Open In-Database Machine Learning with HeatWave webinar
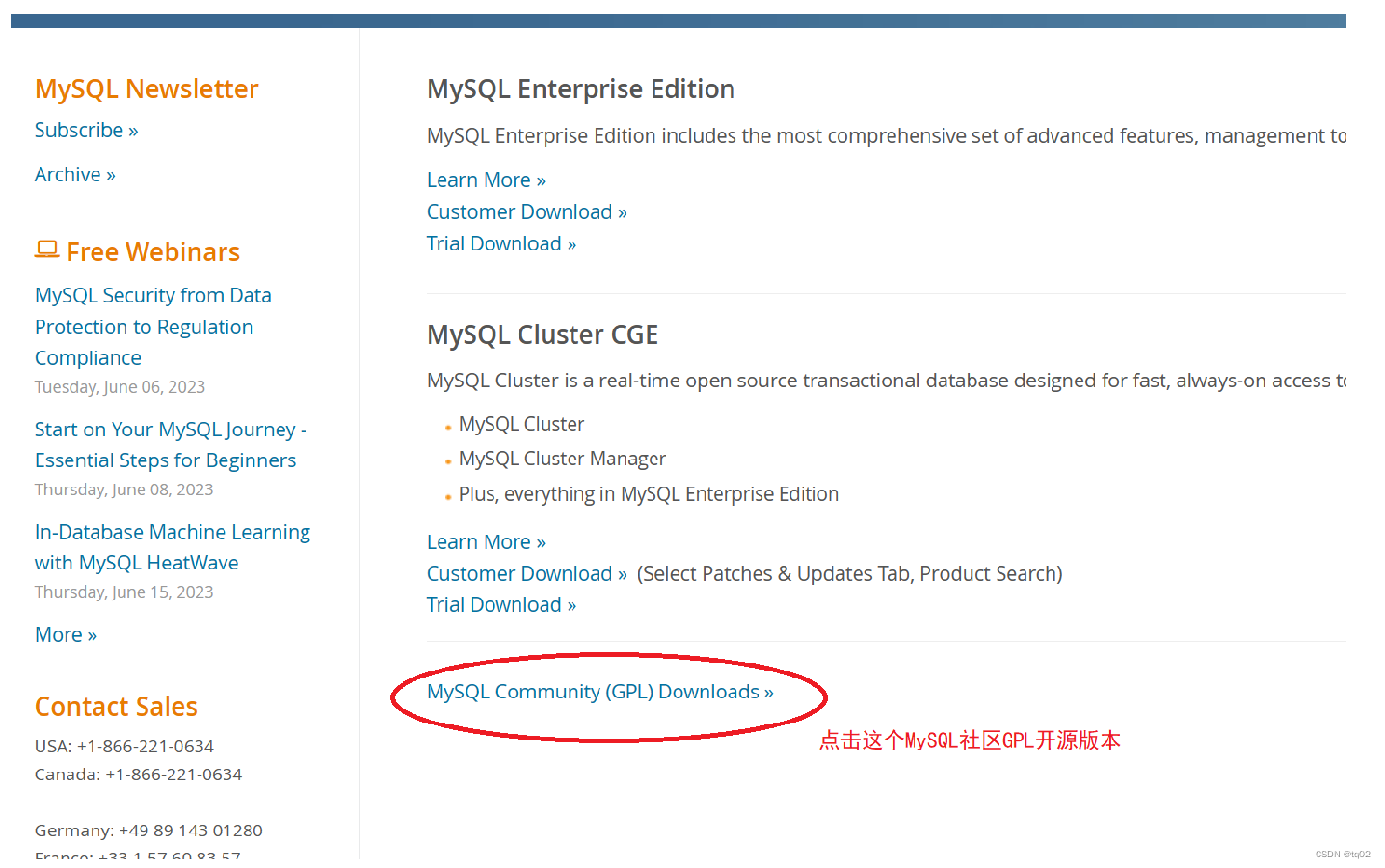This screenshot has width=1385, height=868. point(173,547)
